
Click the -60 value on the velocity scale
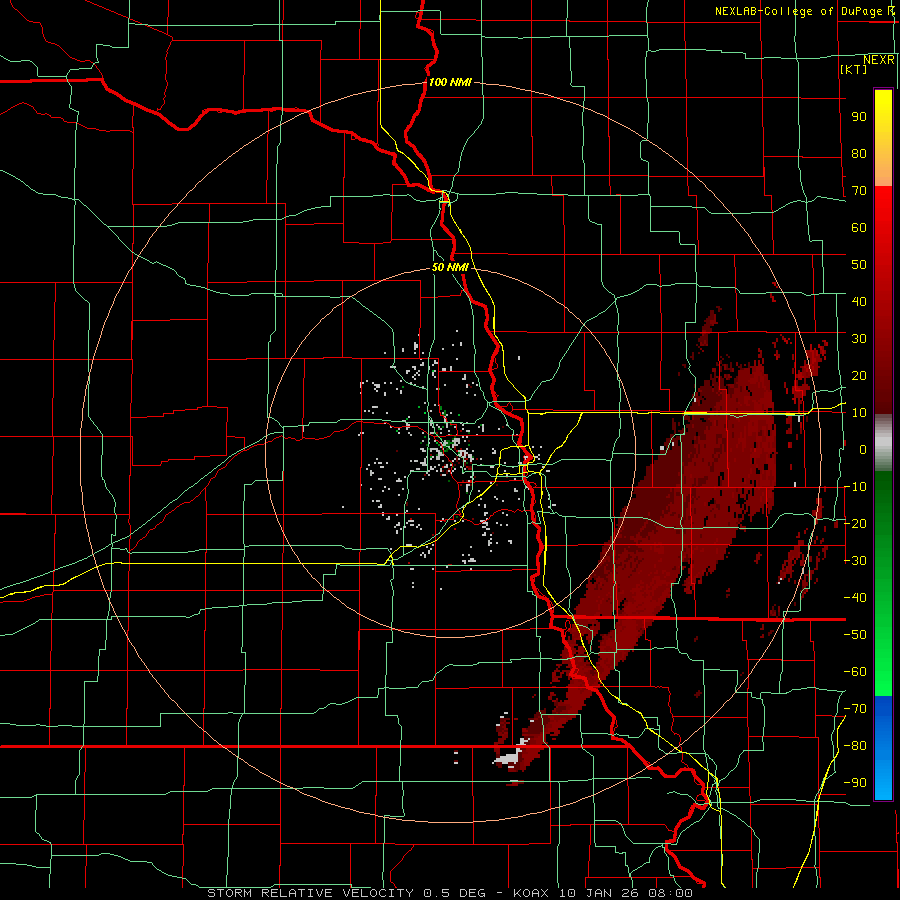point(855,672)
